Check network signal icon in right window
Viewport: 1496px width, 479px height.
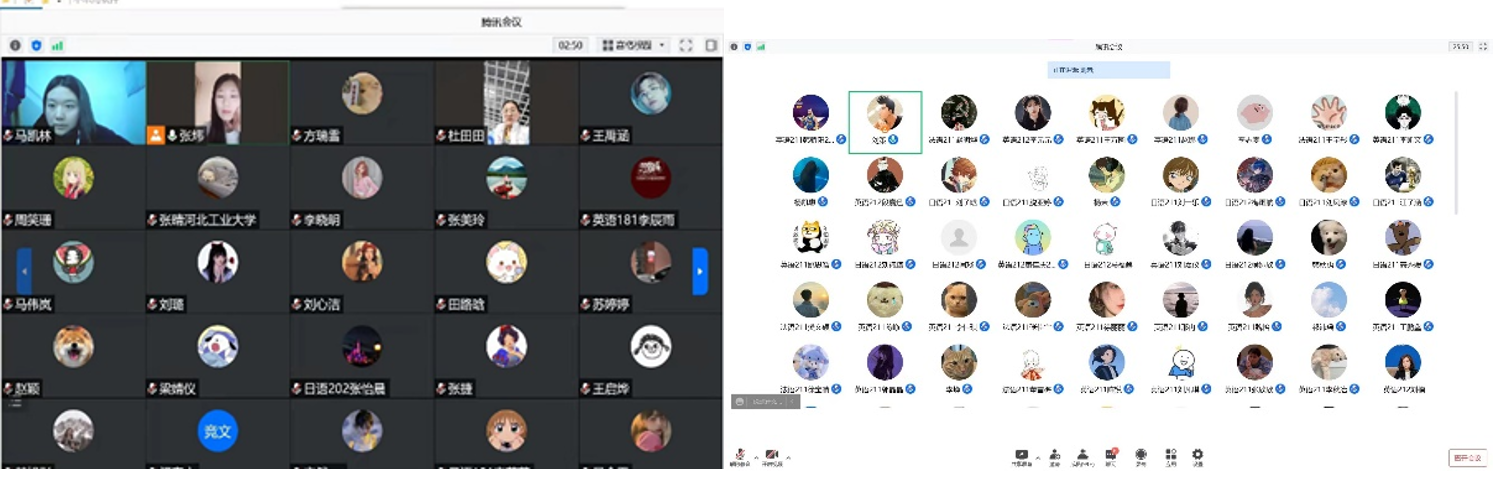761,47
